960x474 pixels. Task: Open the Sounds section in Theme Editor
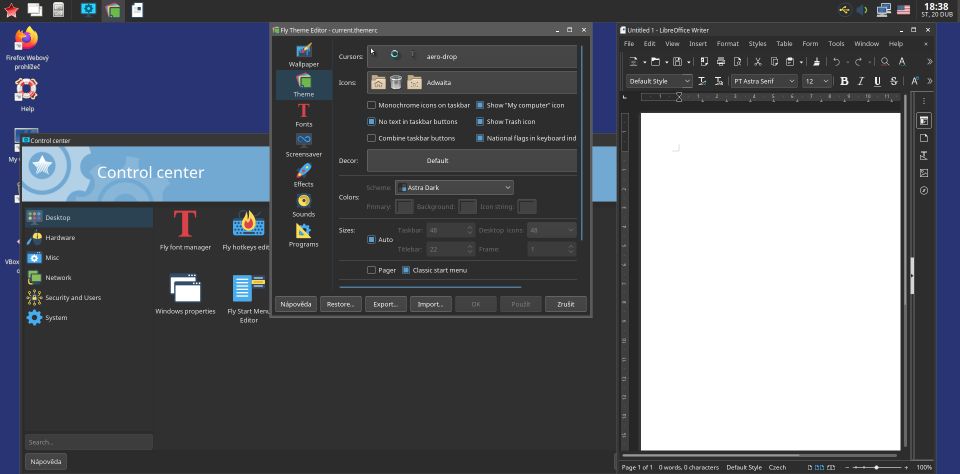click(304, 205)
